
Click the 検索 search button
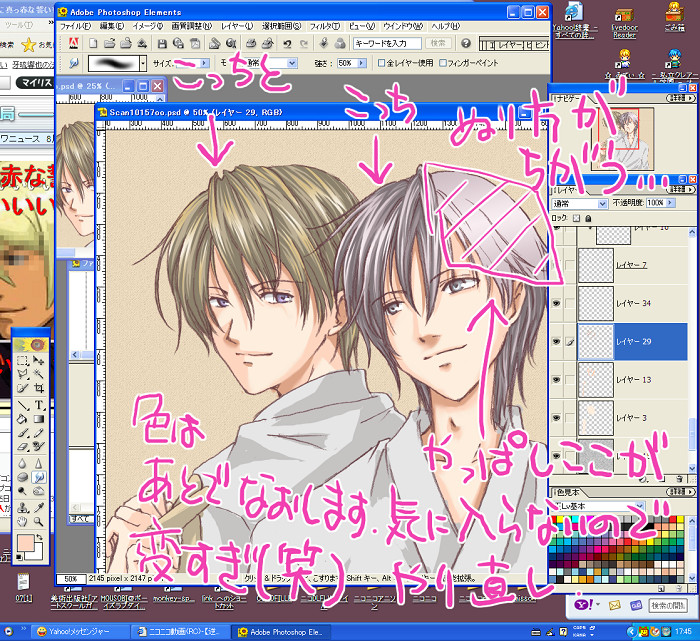click(x=438, y=43)
